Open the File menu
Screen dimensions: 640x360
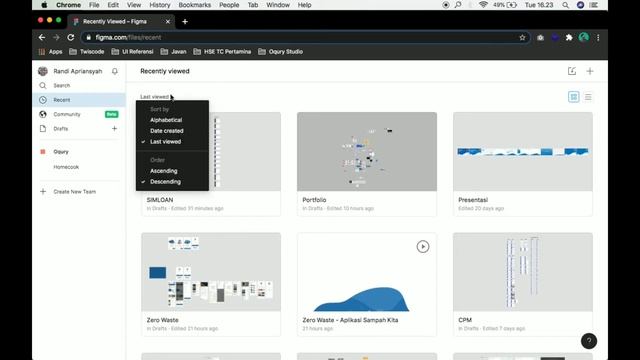point(94,5)
